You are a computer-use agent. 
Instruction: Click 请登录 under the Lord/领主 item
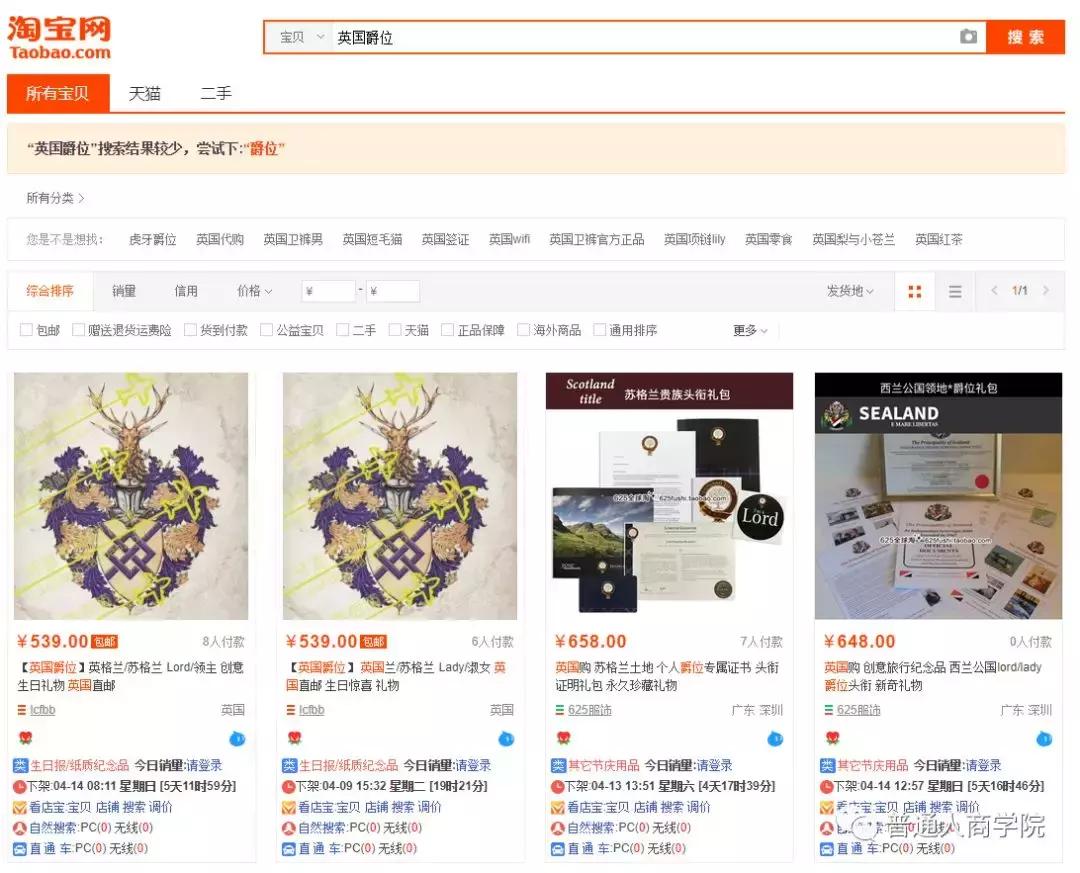203,766
